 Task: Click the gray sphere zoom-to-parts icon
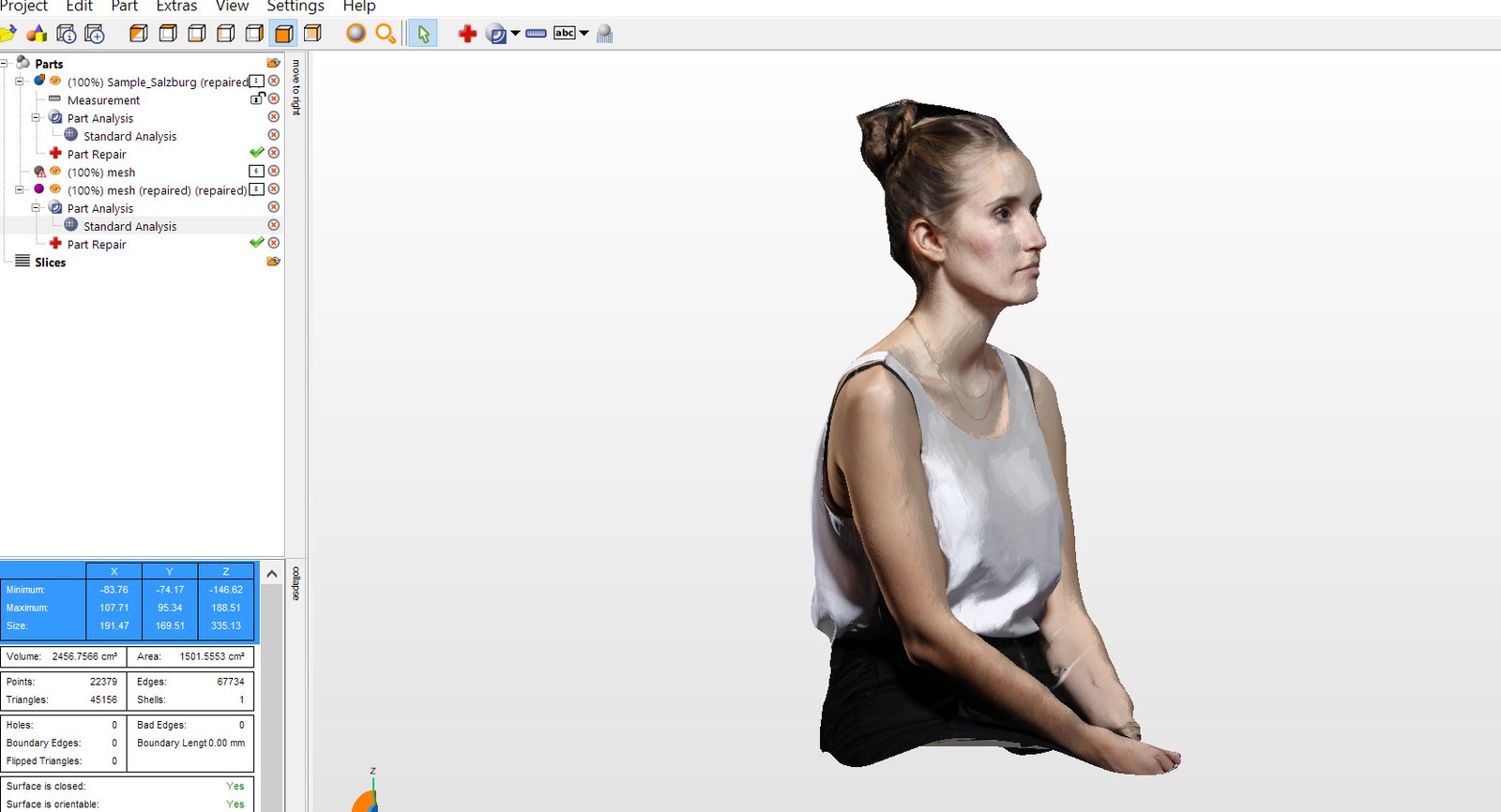[356, 34]
